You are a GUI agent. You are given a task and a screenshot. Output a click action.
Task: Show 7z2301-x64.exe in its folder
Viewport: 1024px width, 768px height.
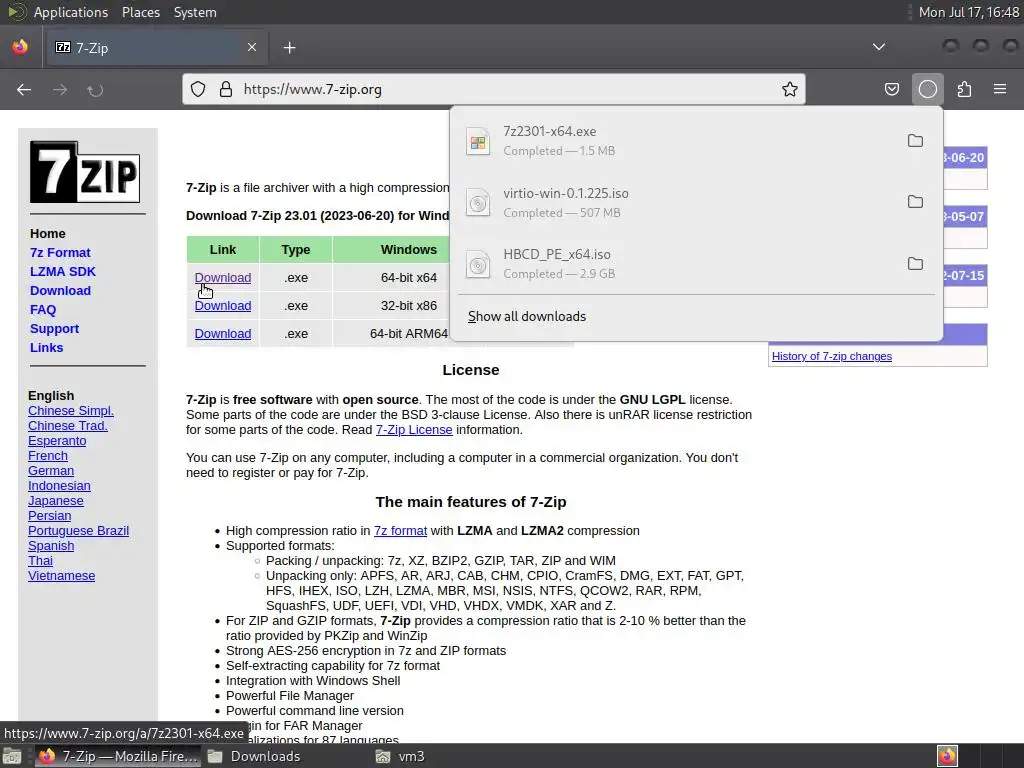coord(915,141)
